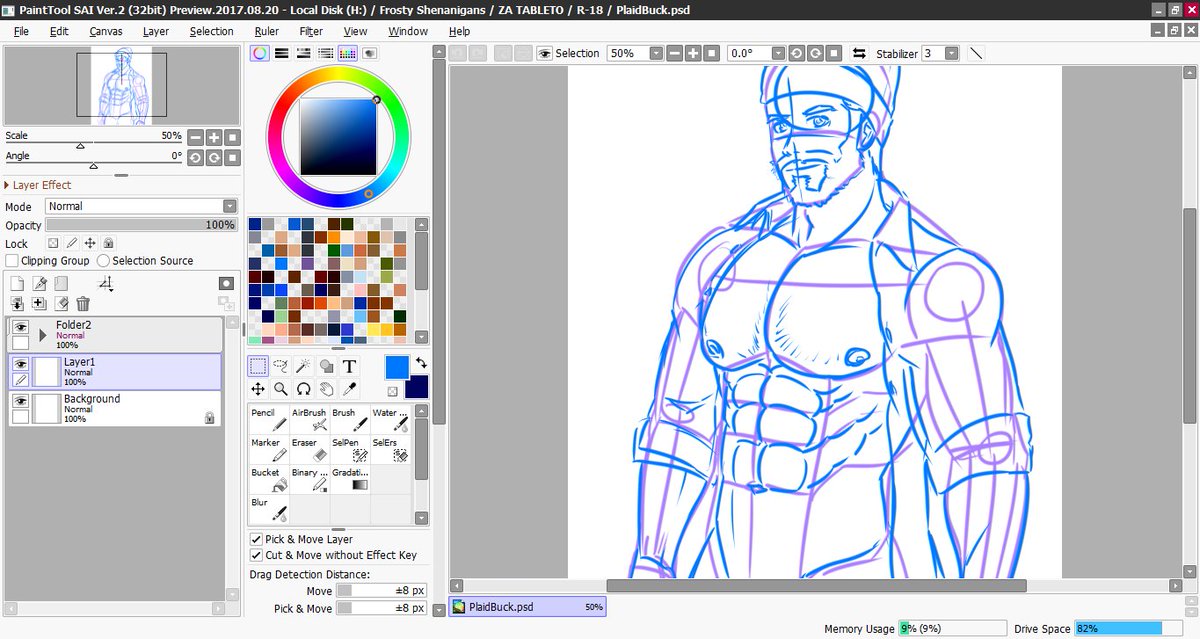
Task: Enable the Clipping Group checkbox
Action: 12,261
